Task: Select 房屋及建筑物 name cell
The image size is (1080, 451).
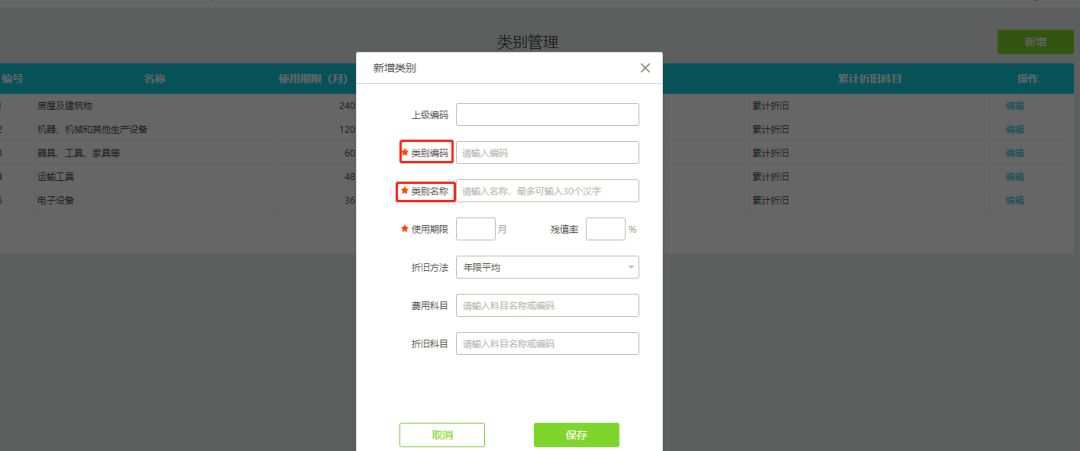Action: click(65, 106)
